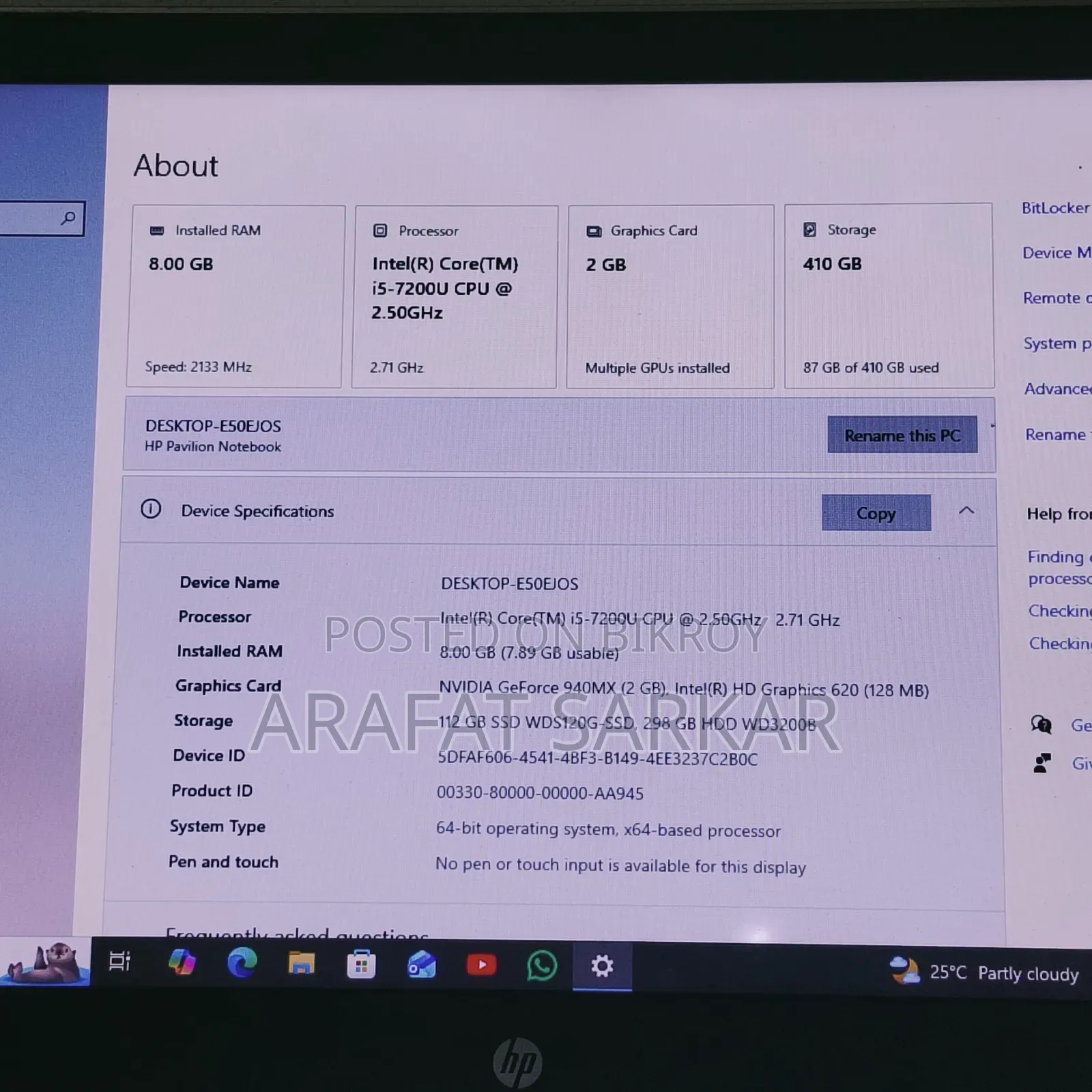1092x1092 pixels.
Task: Launch Copilot from the taskbar
Action: (182, 962)
